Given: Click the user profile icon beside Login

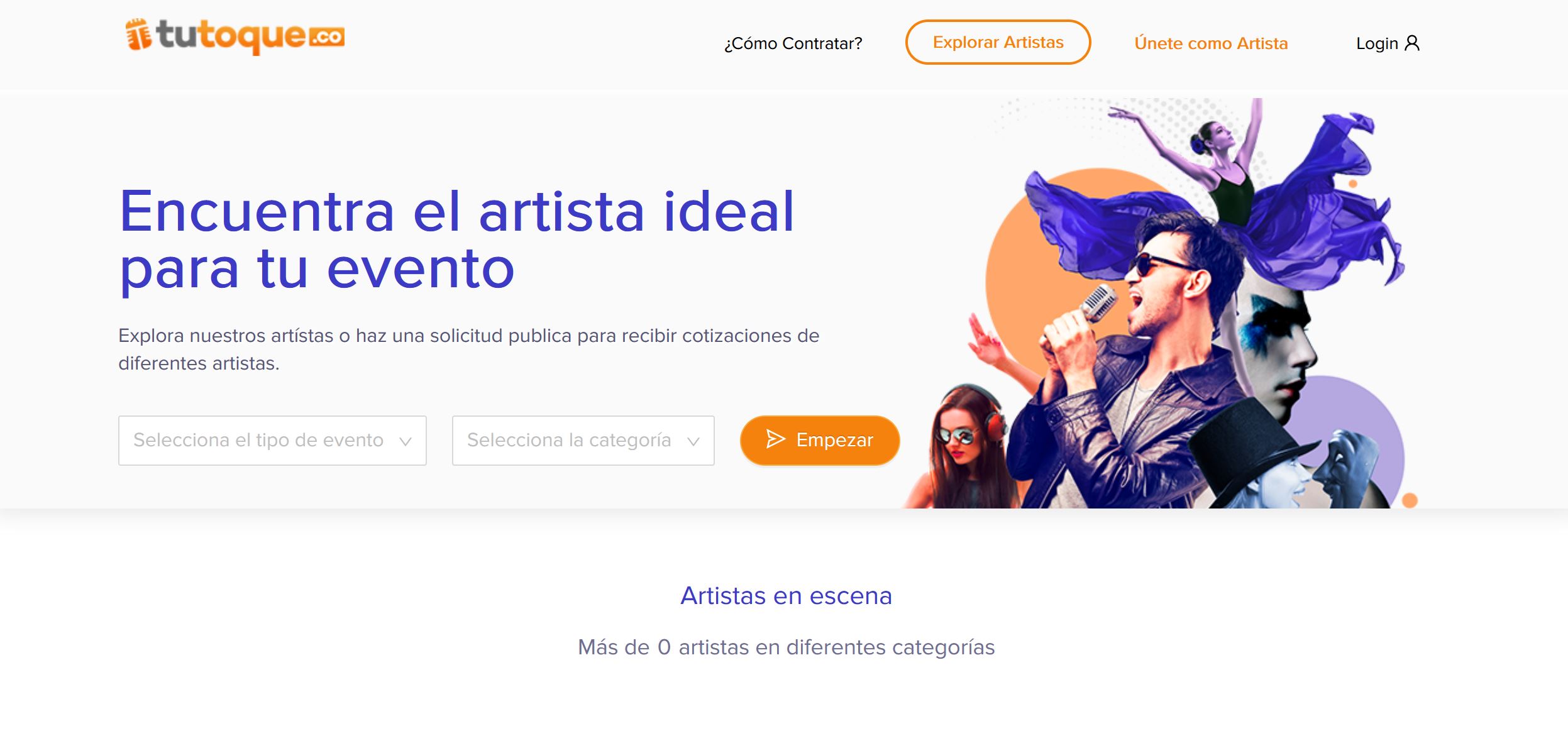Looking at the screenshot, I should [x=1412, y=43].
